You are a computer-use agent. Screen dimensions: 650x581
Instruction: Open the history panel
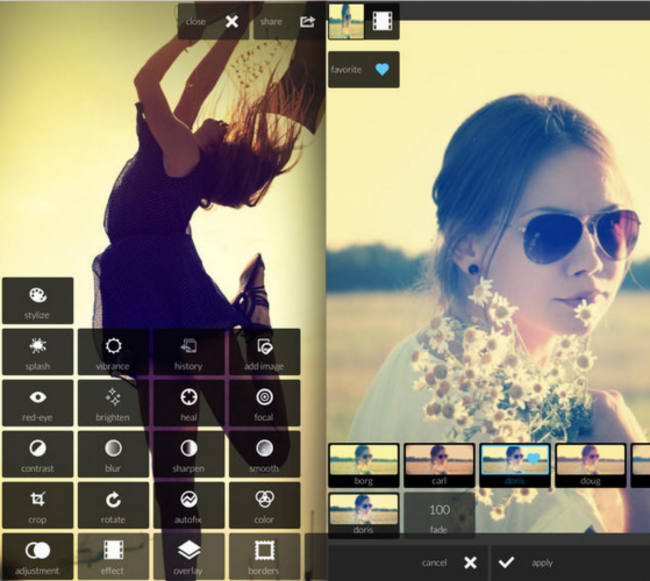click(188, 352)
